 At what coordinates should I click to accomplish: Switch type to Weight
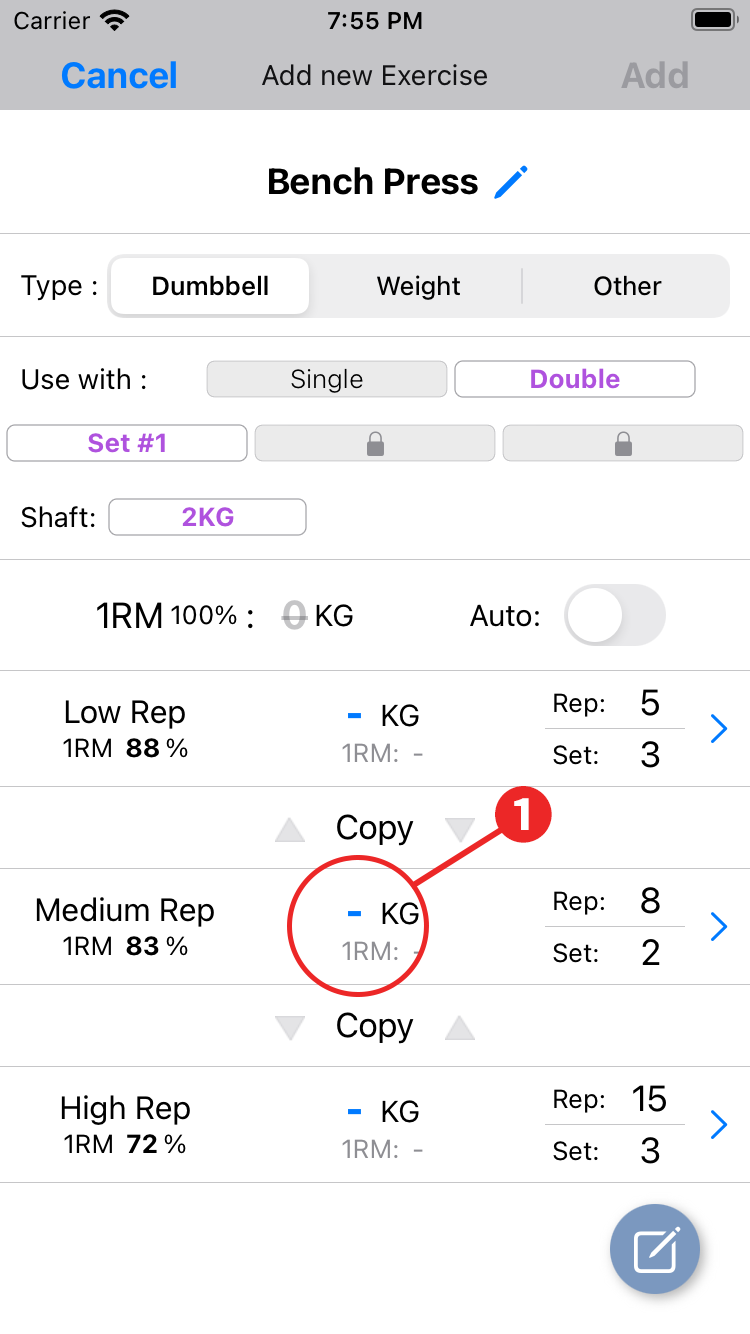(419, 287)
